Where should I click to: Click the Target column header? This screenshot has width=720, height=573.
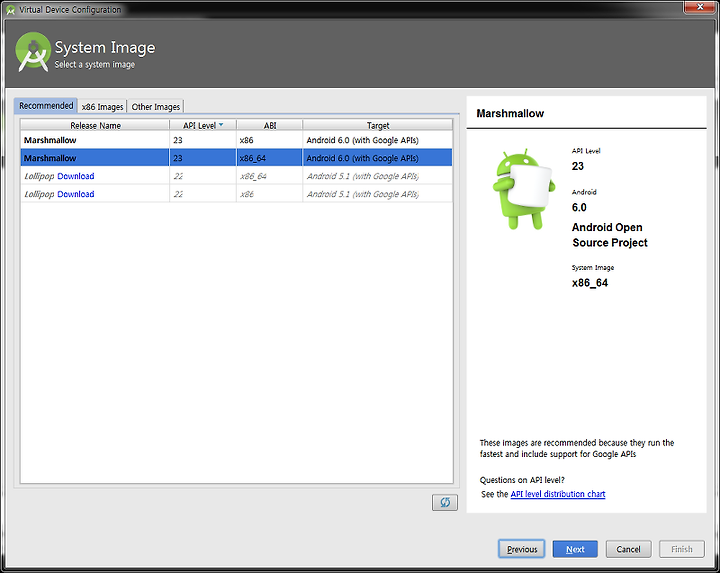[377, 125]
